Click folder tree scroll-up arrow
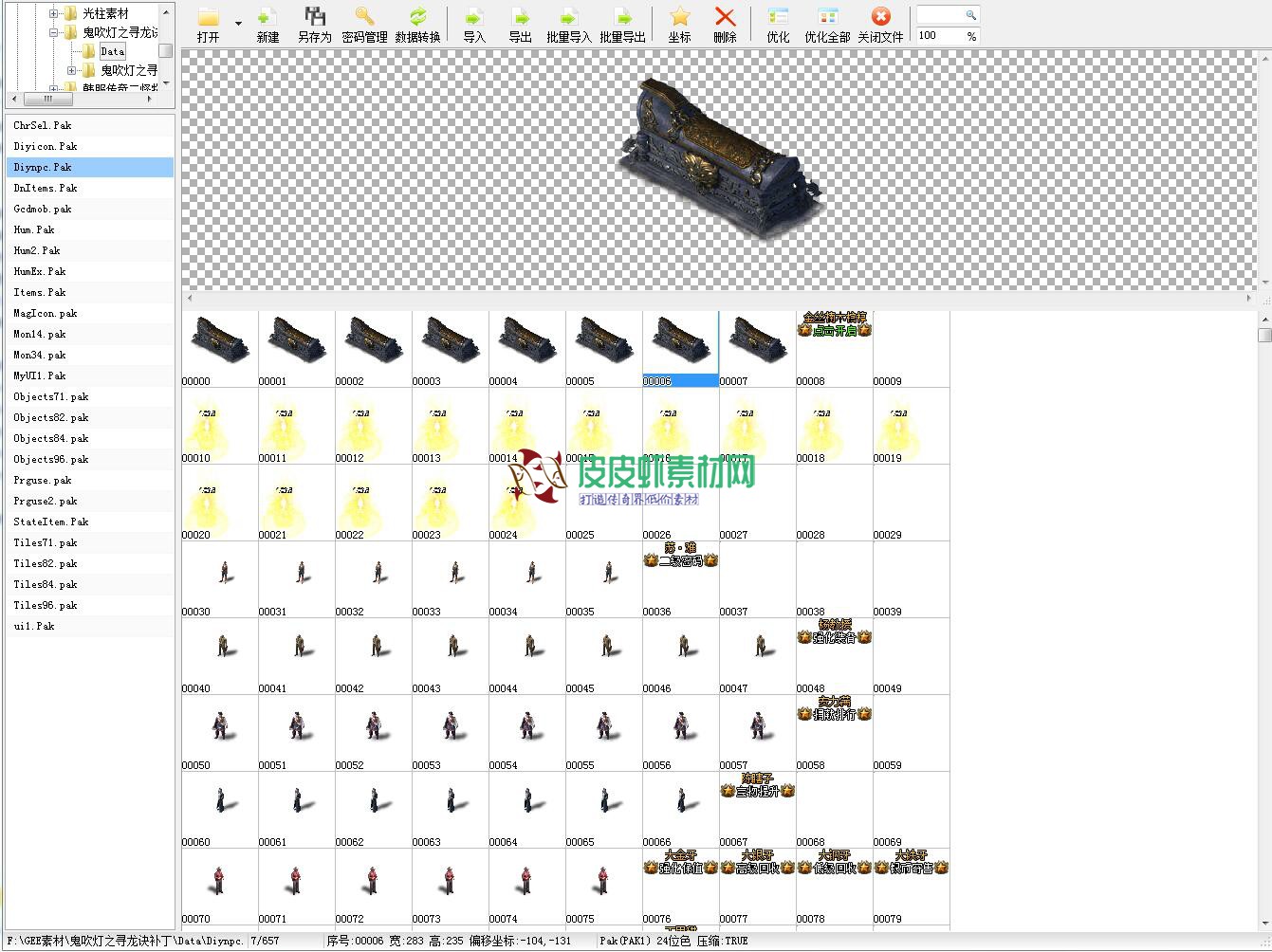 tap(166, 12)
